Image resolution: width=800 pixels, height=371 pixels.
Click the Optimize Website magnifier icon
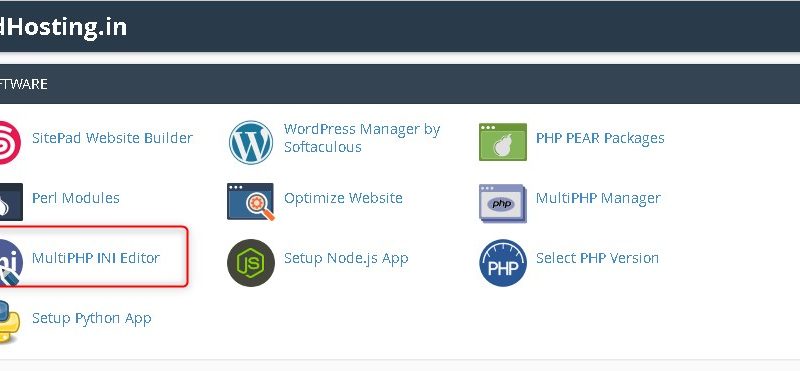251,202
